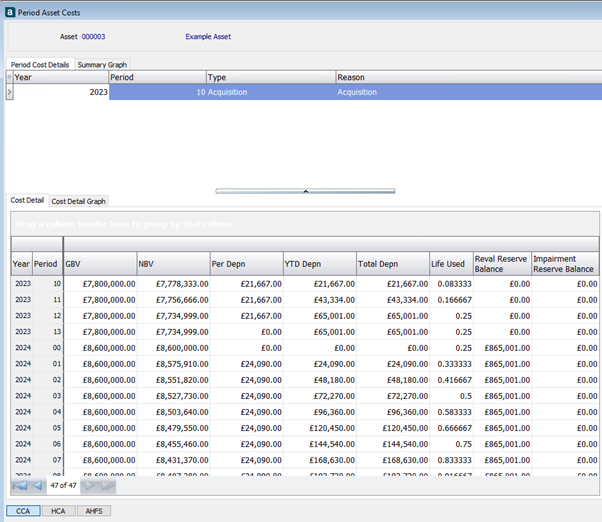Screen dimensions: 602x522
Task: Select Life Used cell 0.75
Action: pyautogui.click(x=451, y=444)
